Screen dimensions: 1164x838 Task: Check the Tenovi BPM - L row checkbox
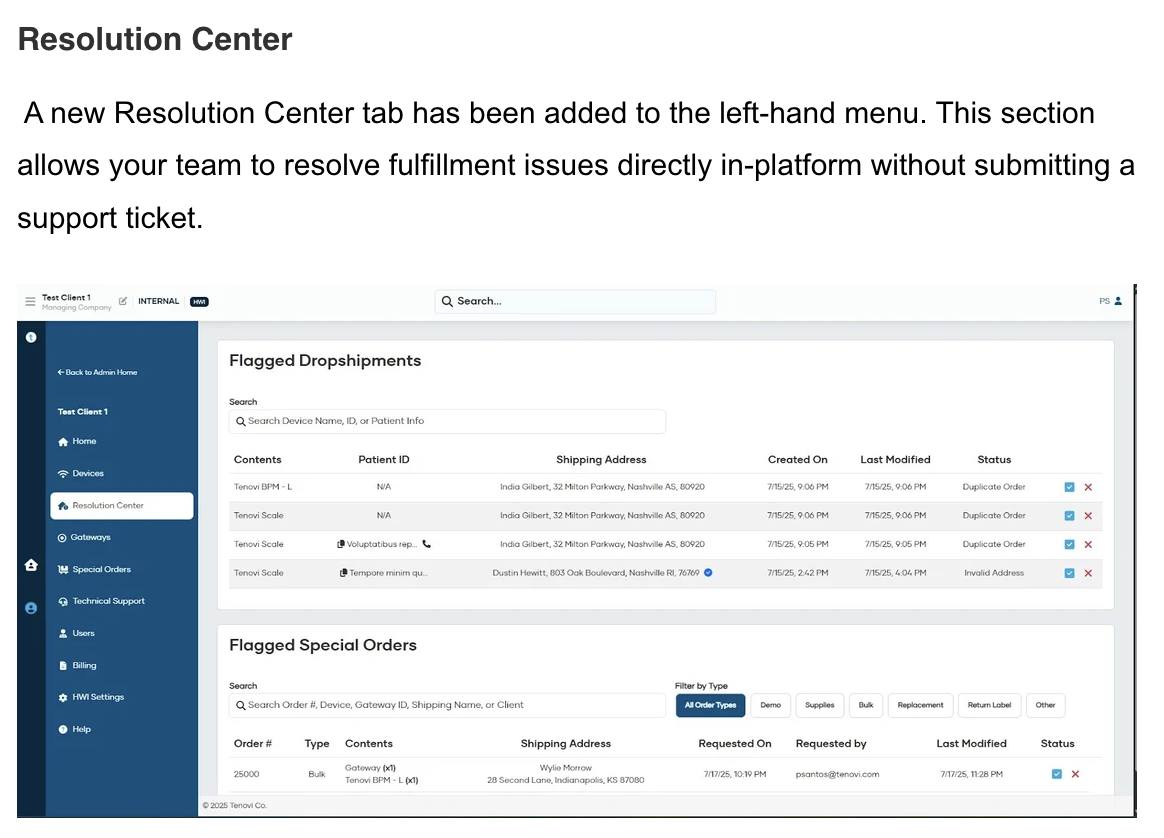pyautogui.click(x=1069, y=487)
